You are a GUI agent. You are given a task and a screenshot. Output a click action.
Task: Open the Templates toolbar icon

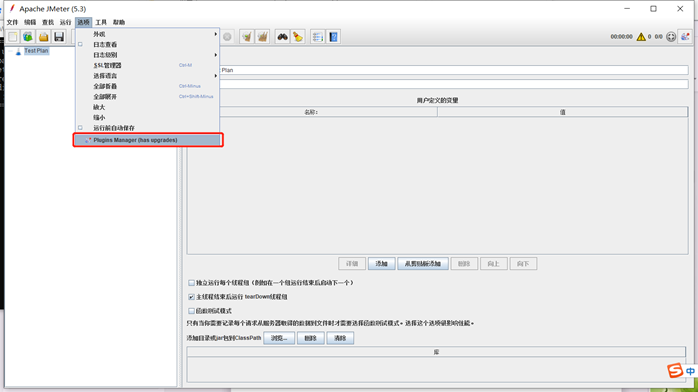pos(28,37)
